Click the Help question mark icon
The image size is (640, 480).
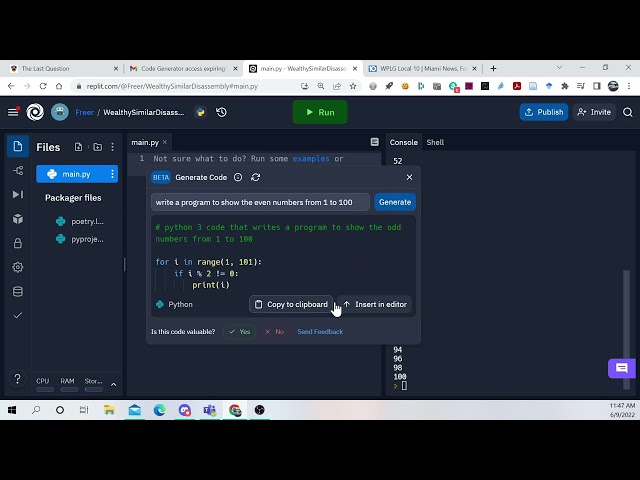[18, 379]
